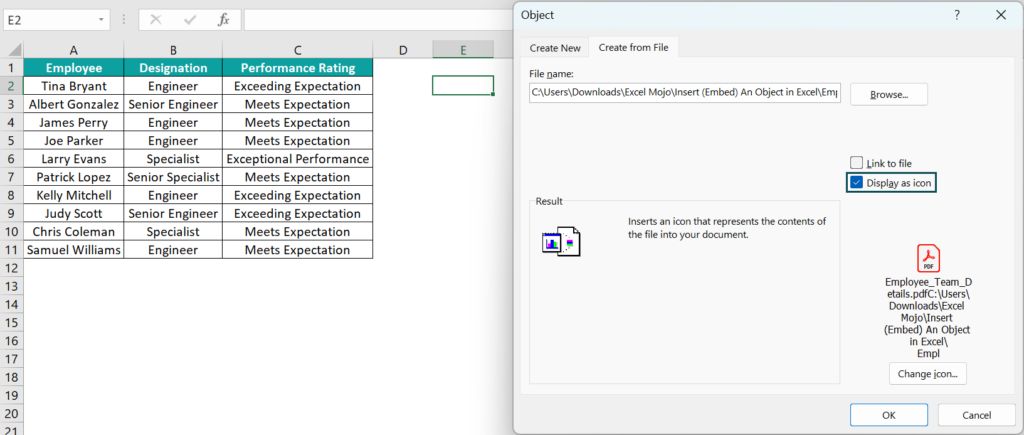
Task: Close the Object dialog with X
Action: pyautogui.click(x=1000, y=15)
